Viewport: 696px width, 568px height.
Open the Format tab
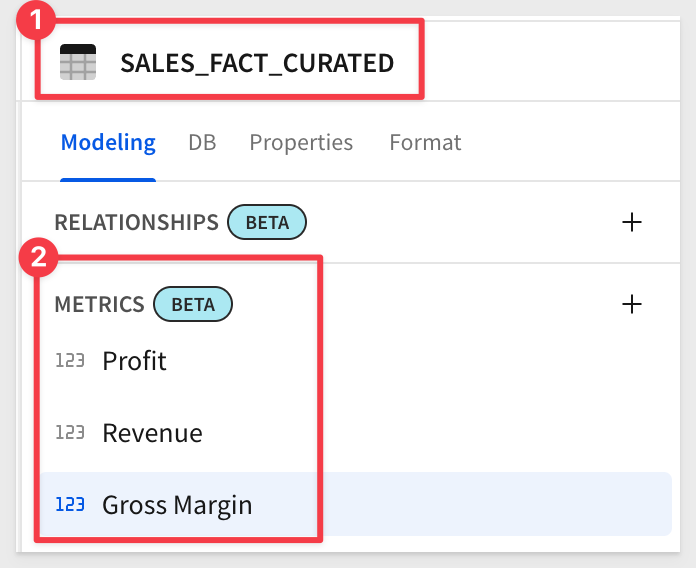point(425,142)
